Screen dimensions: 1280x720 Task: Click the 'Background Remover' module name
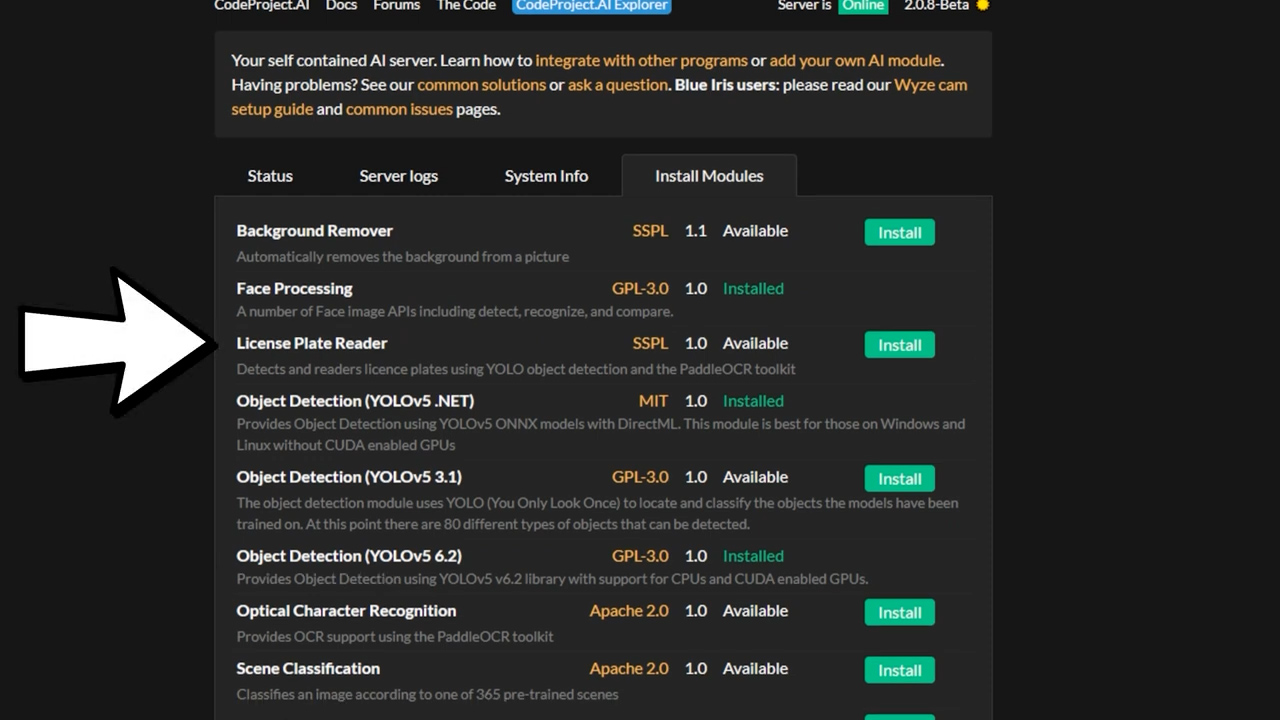pyautogui.click(x=314, y=231)
